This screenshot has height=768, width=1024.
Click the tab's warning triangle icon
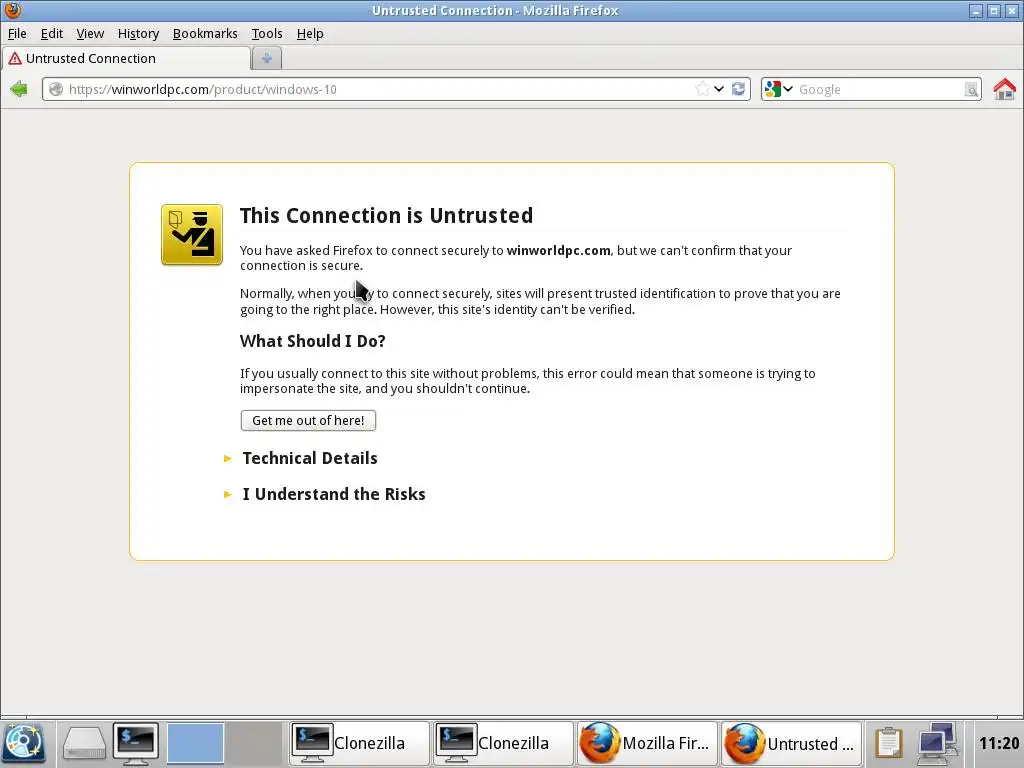click(15, 58)
